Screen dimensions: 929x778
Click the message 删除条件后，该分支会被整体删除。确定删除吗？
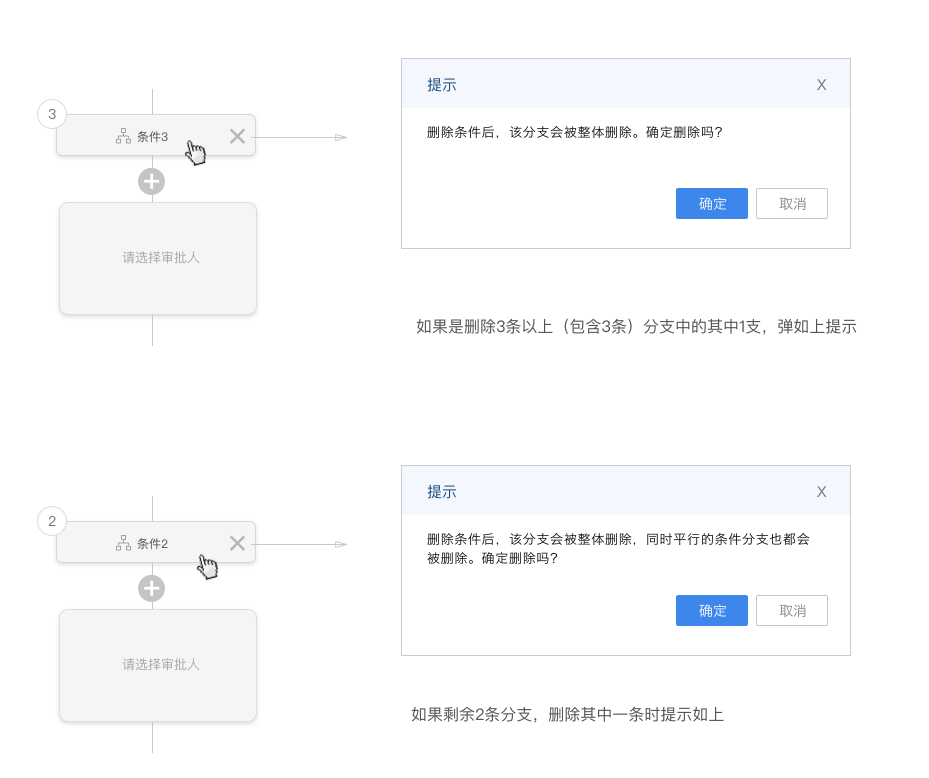[x=575, y=132]
